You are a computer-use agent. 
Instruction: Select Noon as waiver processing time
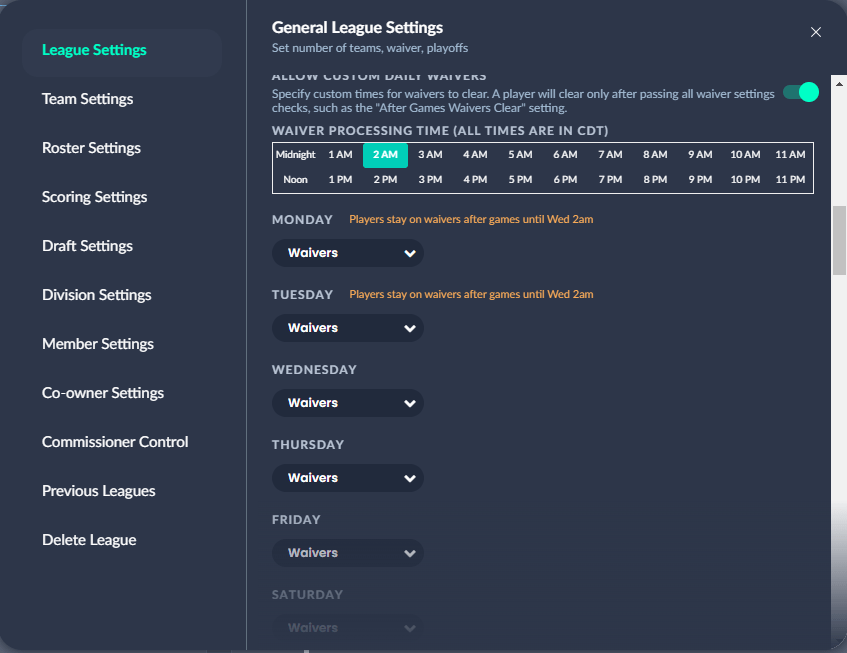pyautogui.click(x=296, y=179)
